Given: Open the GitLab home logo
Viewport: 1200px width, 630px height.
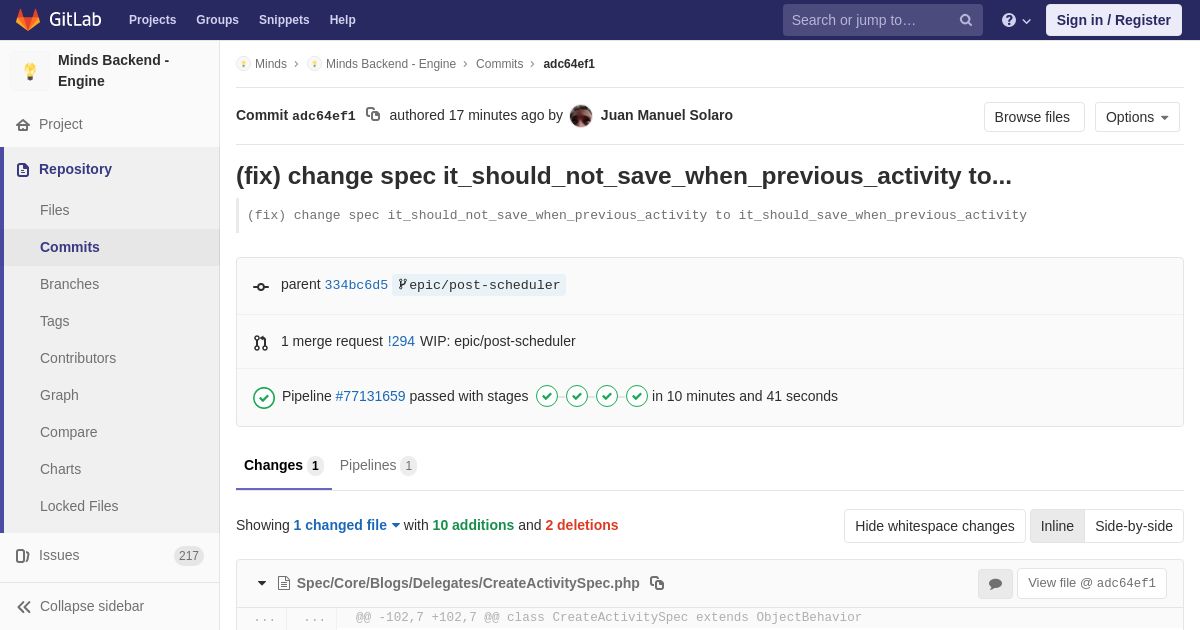Looking at the screenshot, I should (58, 20).
